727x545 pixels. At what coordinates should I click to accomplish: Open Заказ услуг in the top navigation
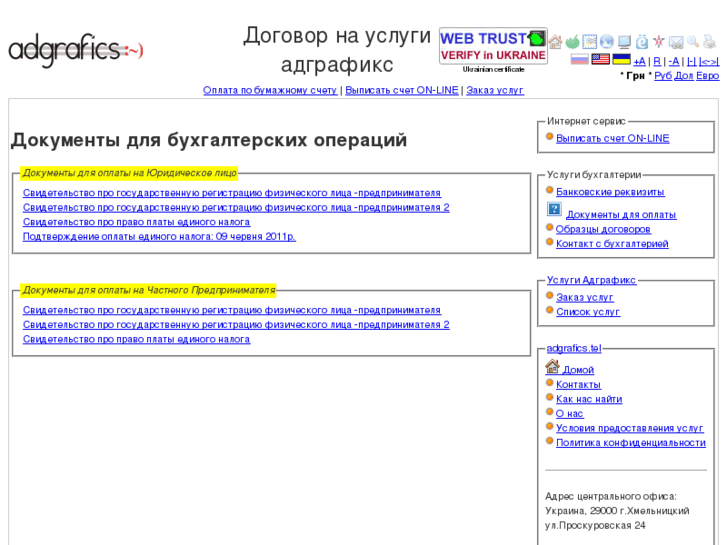(495, 90)
